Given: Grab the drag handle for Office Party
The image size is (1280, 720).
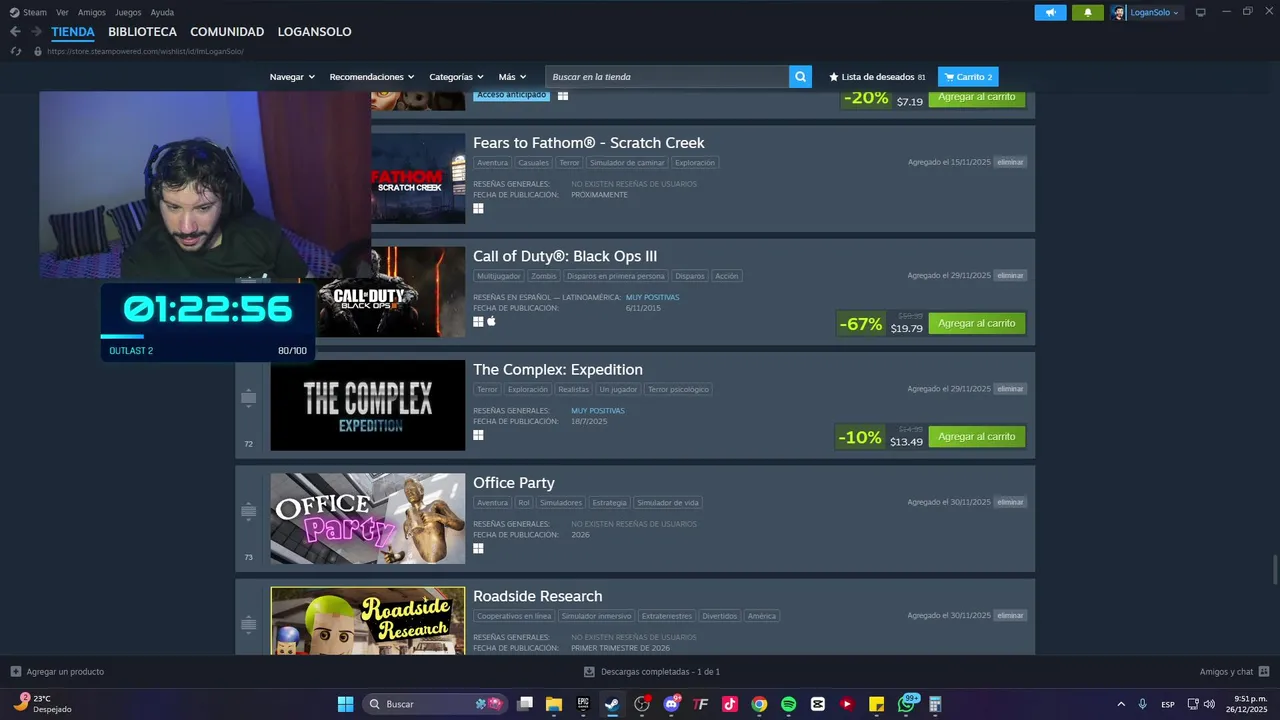Looking at the screenshot, I should click(x=249, y=511).
